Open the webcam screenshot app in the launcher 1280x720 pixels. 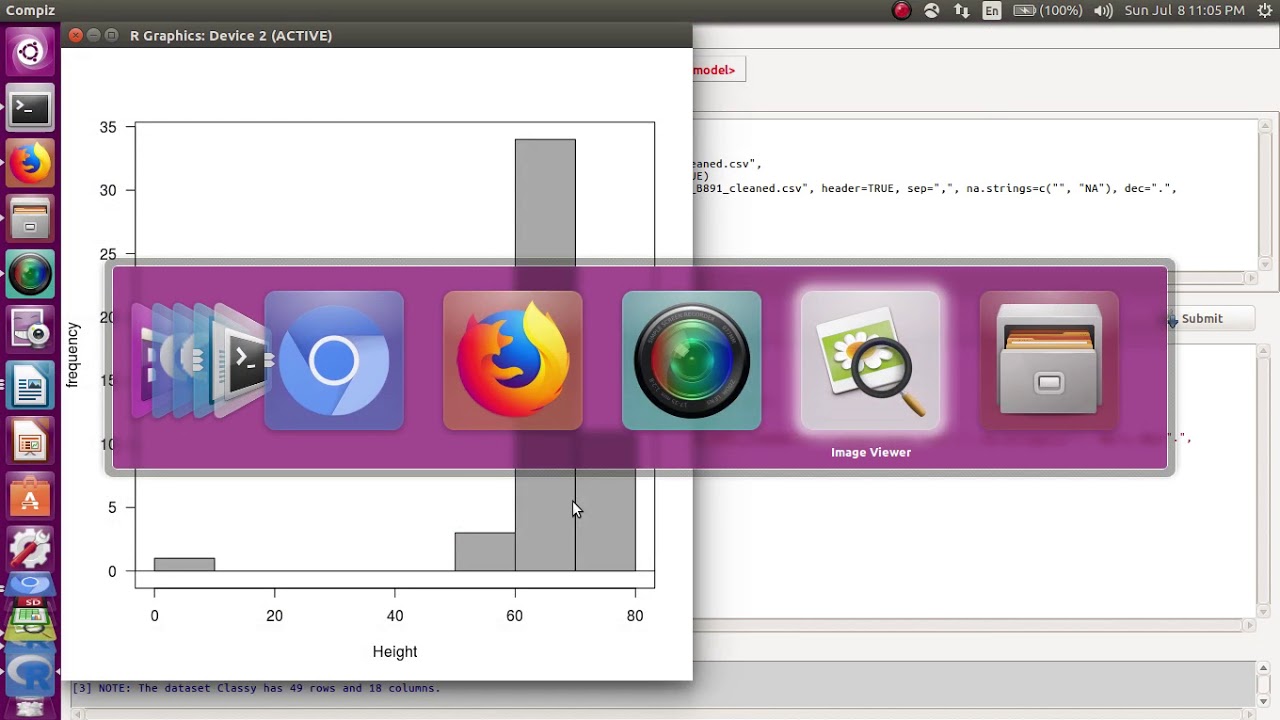click(30, 327)
